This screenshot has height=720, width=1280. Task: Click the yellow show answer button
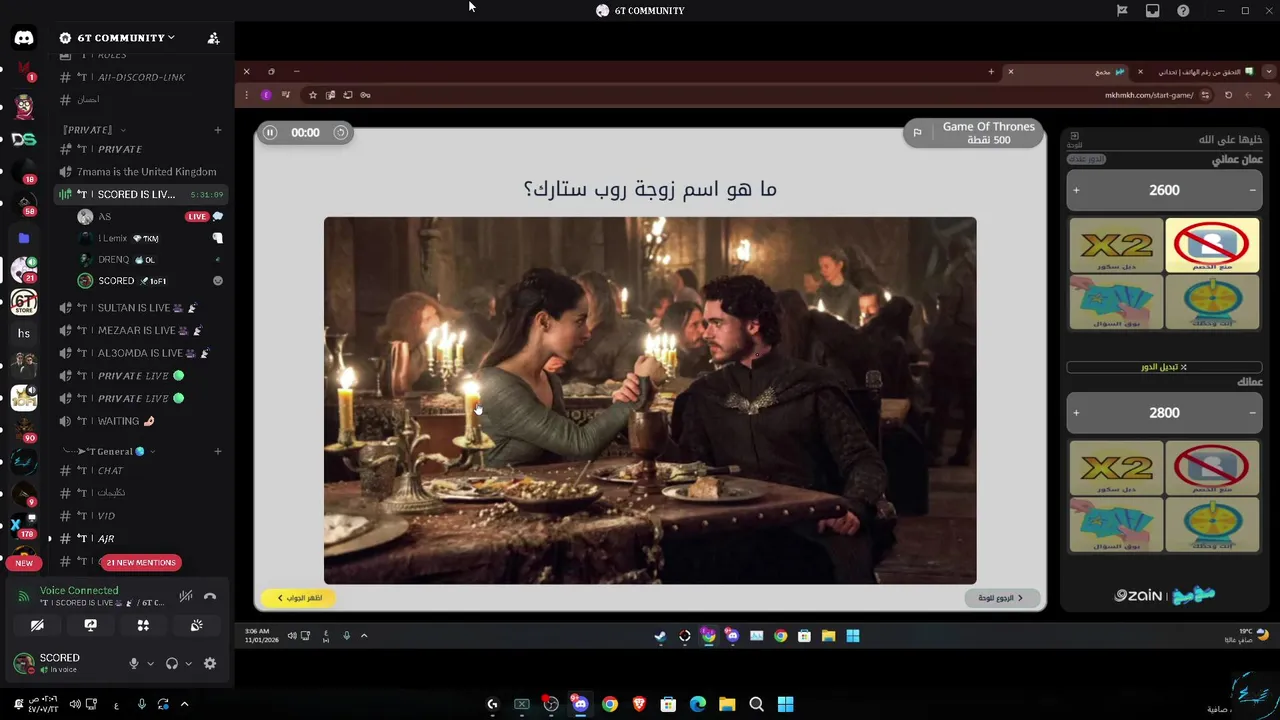click(299, 598)
